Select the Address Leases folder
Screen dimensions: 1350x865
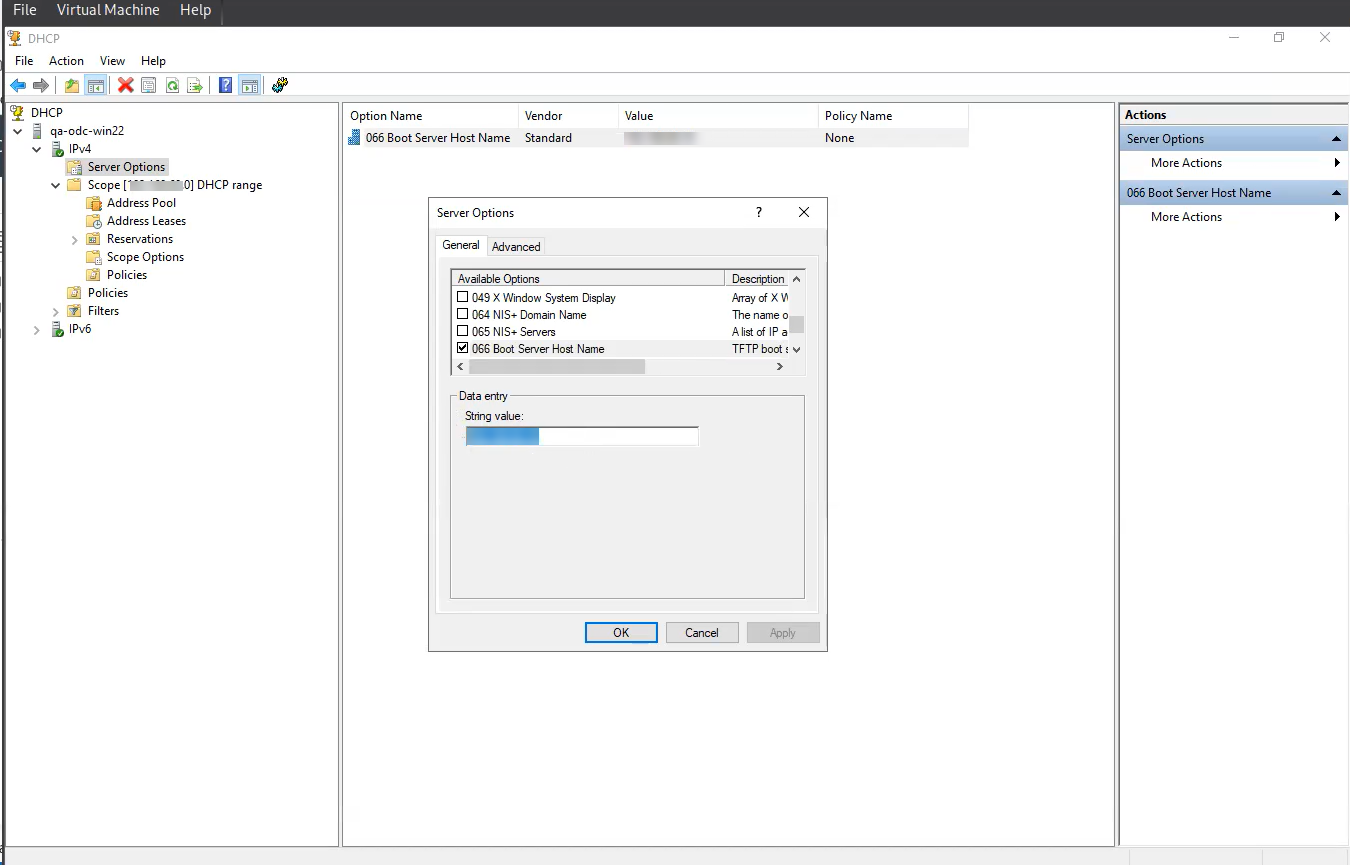tap(146, 221)
